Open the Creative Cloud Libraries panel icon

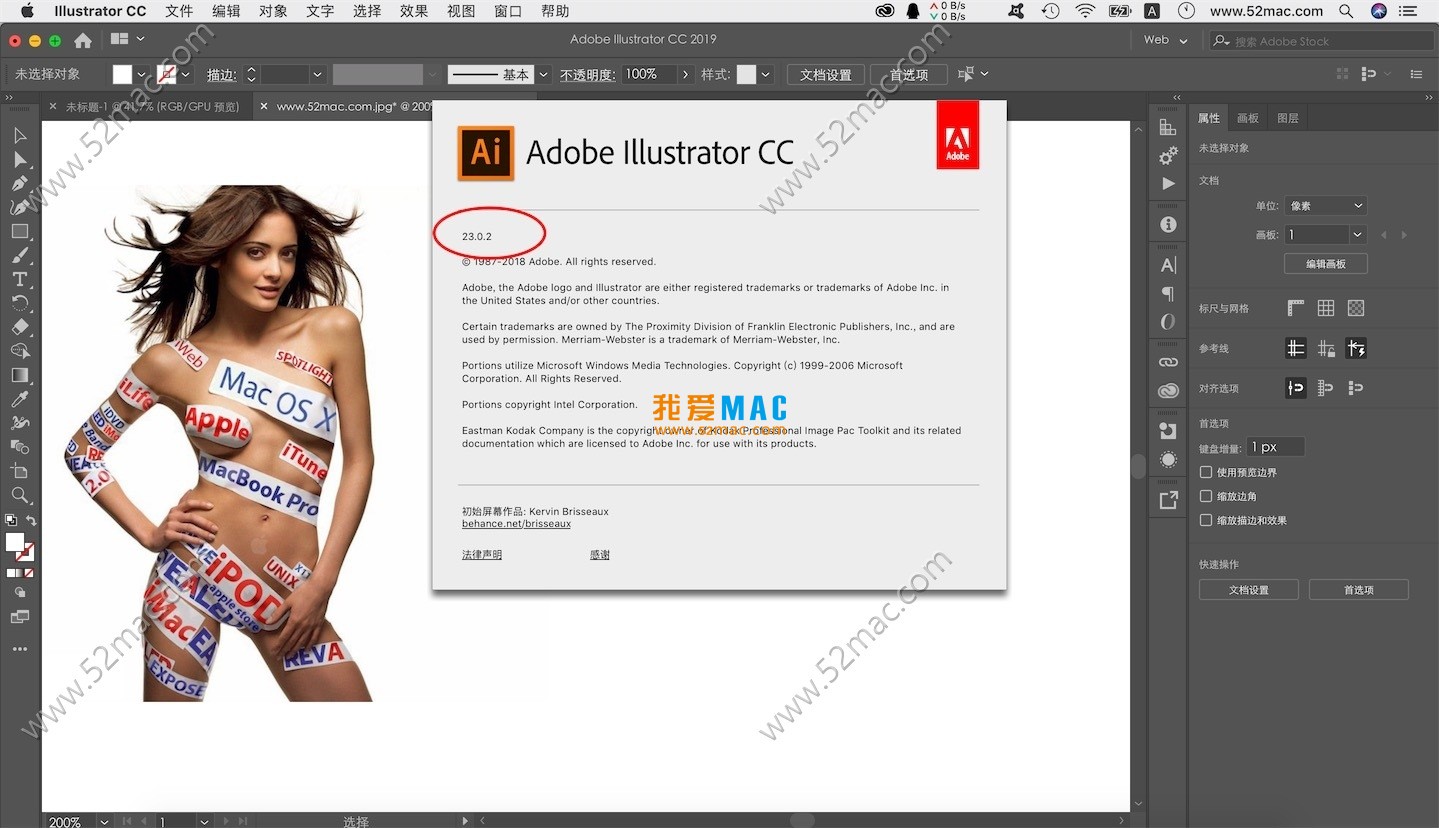pos(1168,391)
